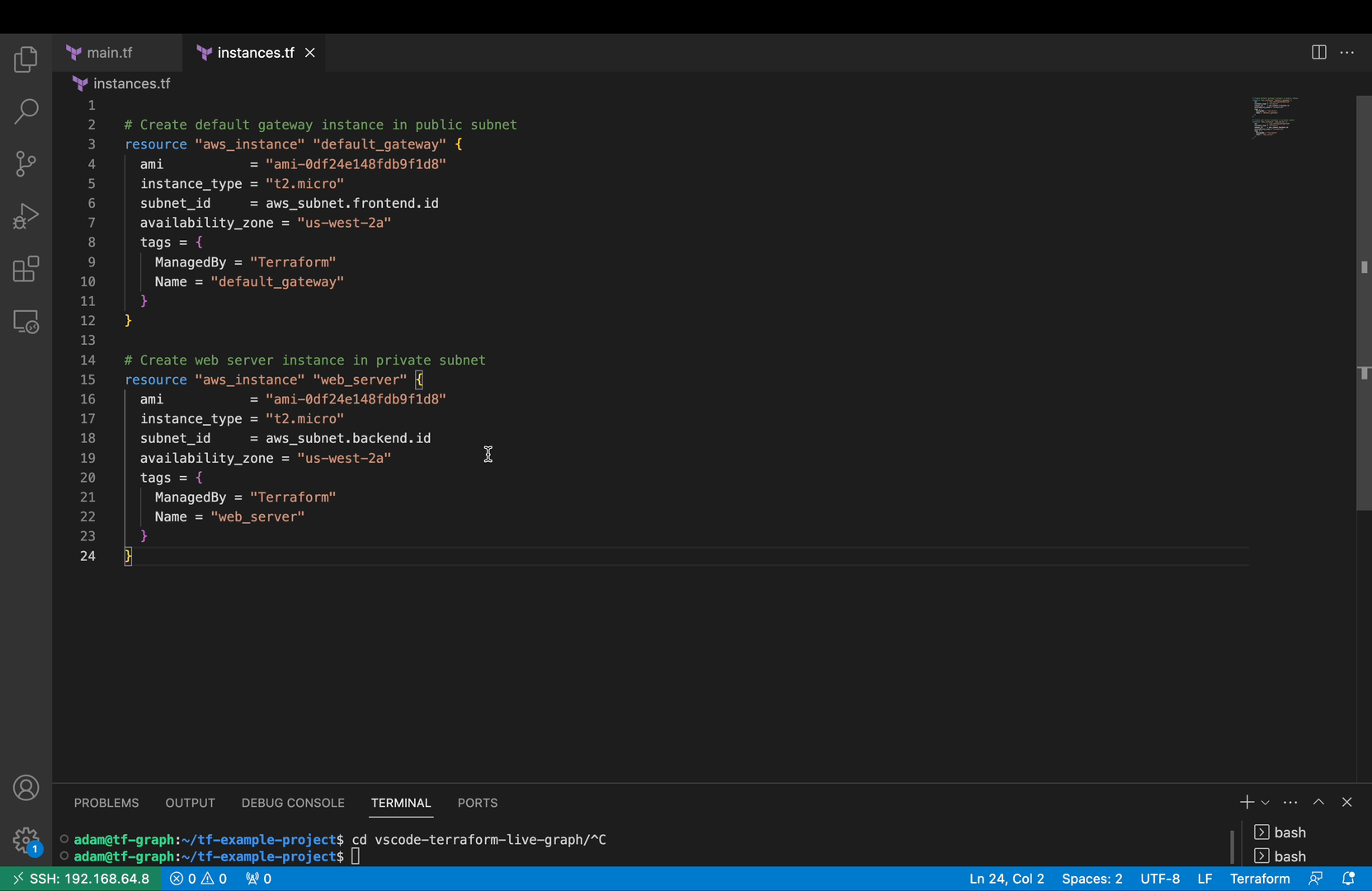Viewport: 1372px width, 891px height.
Task: Switch to the PORTS panel tab
Action: 478,803
